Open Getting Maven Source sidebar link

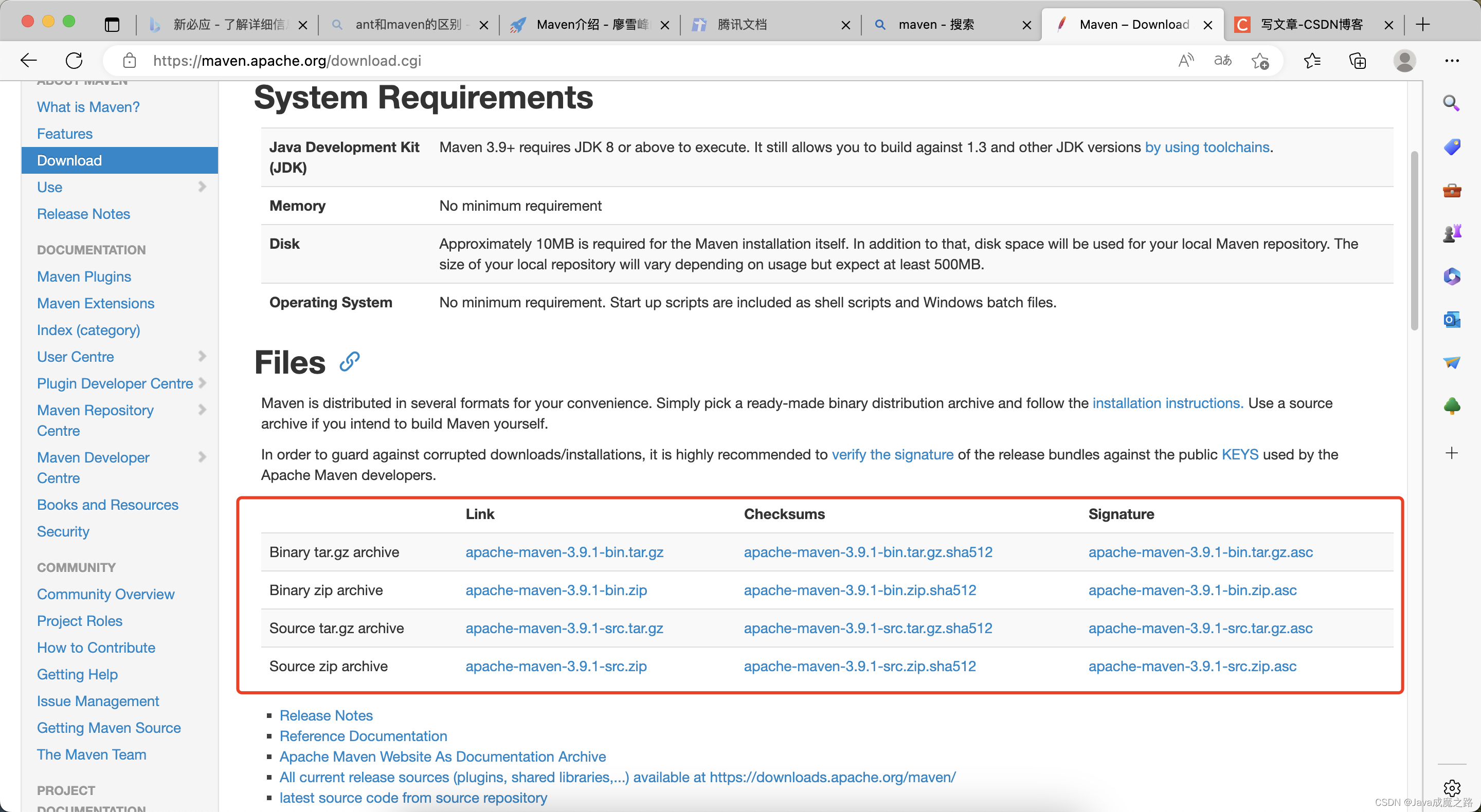coord(109,728)
